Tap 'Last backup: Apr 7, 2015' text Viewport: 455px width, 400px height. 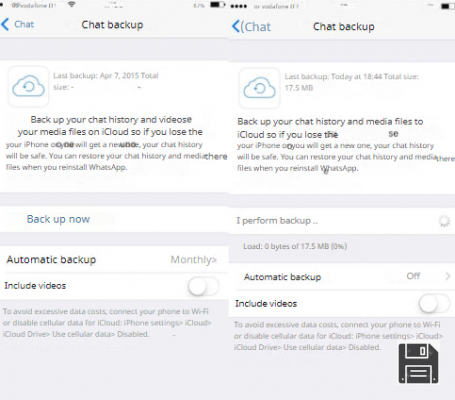click(96, 76)
